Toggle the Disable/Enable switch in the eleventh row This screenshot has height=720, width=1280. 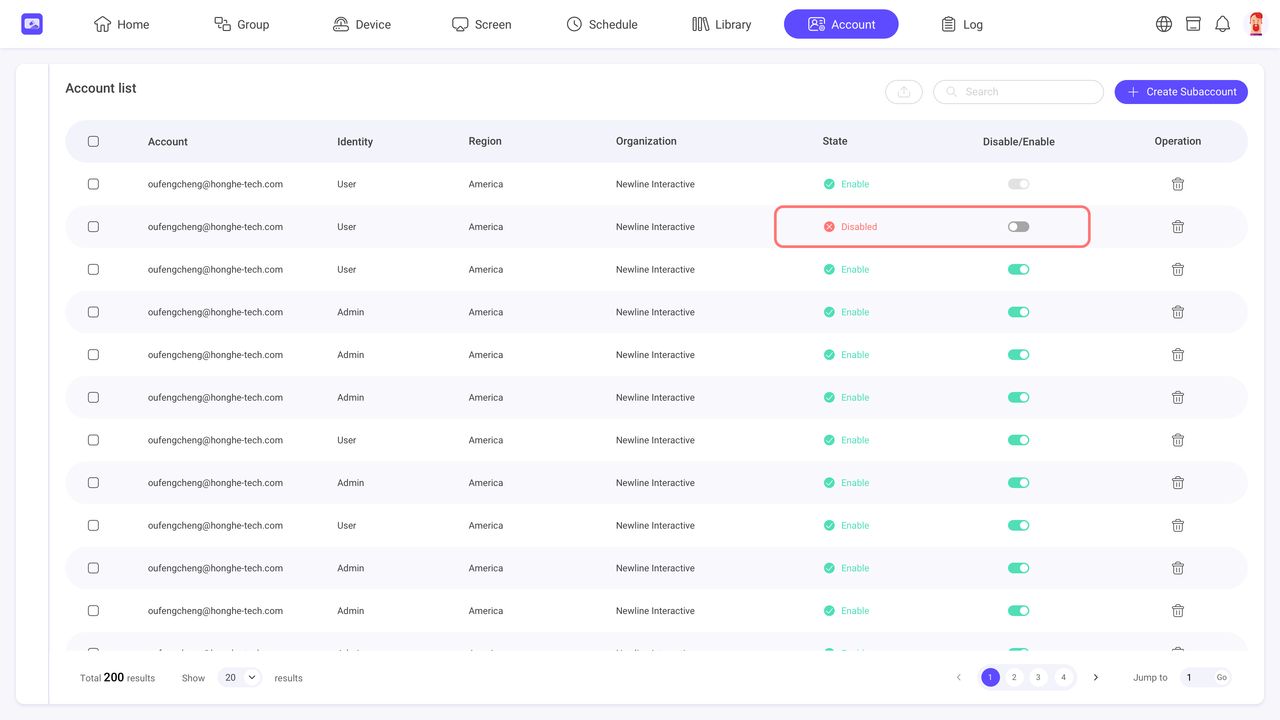point(1018,611)
